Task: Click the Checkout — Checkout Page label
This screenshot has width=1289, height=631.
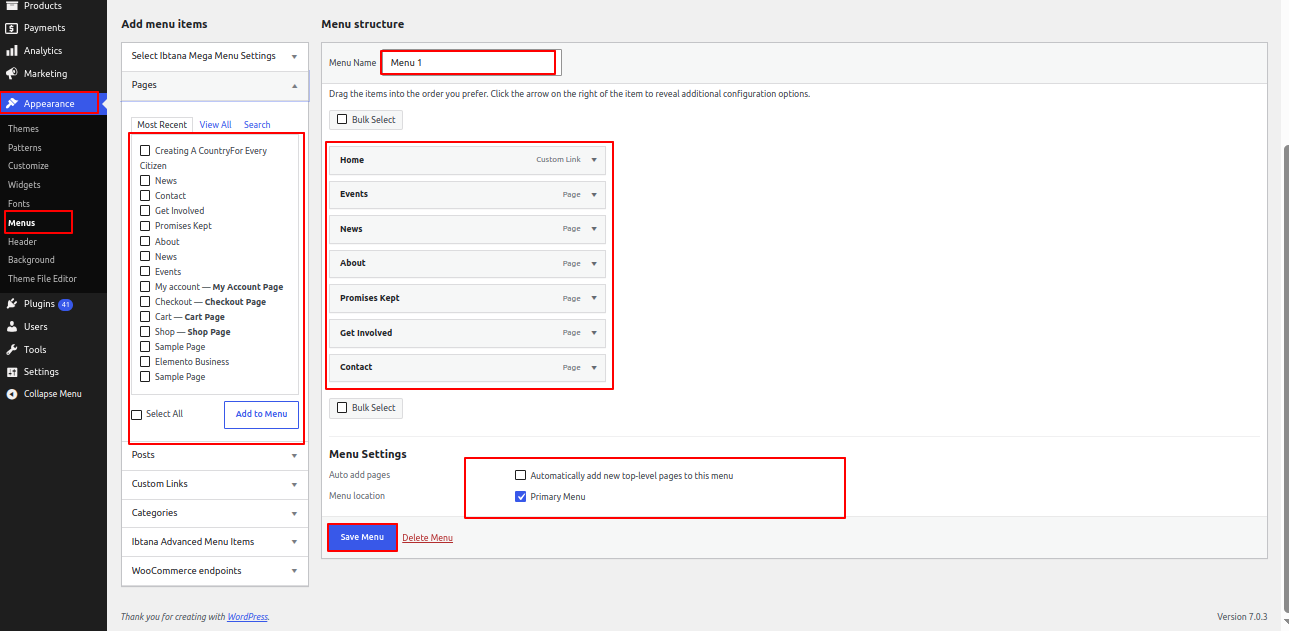Action: pos(210,302)
